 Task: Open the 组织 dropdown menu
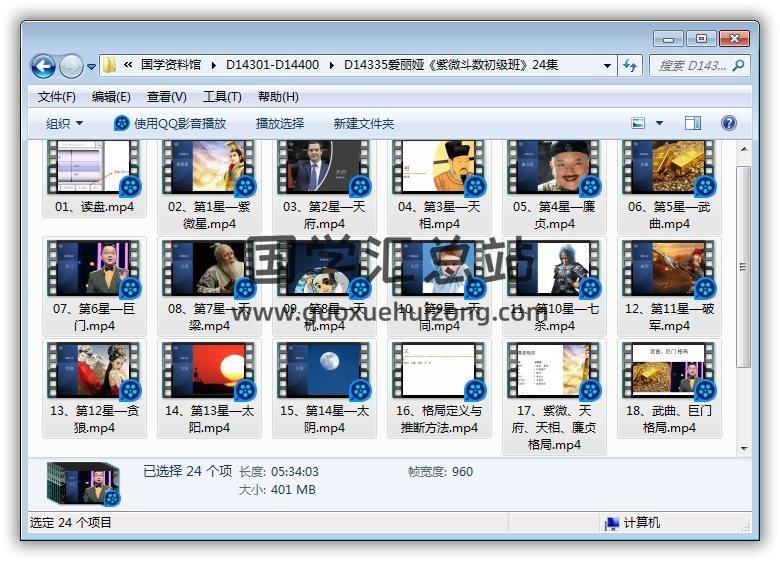[64, 123]
